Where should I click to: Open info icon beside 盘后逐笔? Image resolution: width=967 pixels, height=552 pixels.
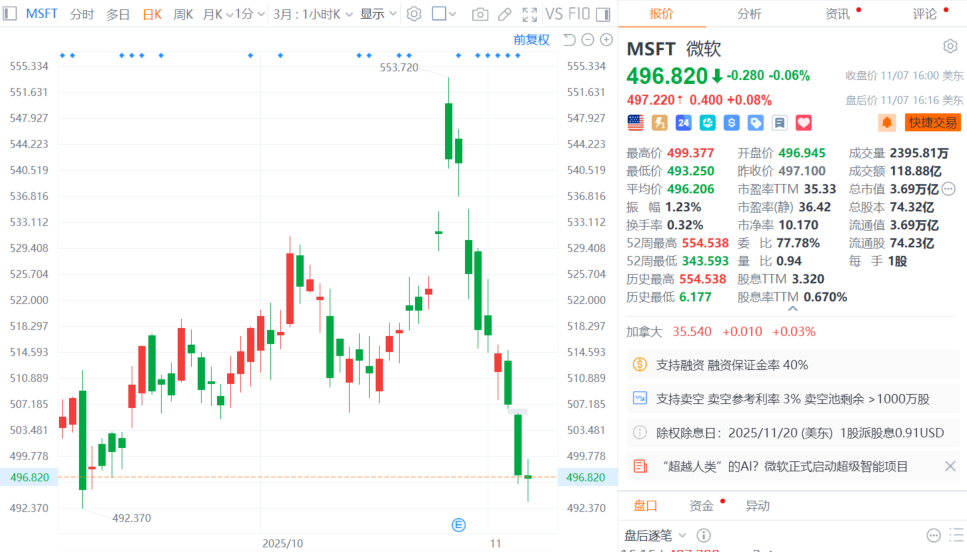(x=703, y=535)
